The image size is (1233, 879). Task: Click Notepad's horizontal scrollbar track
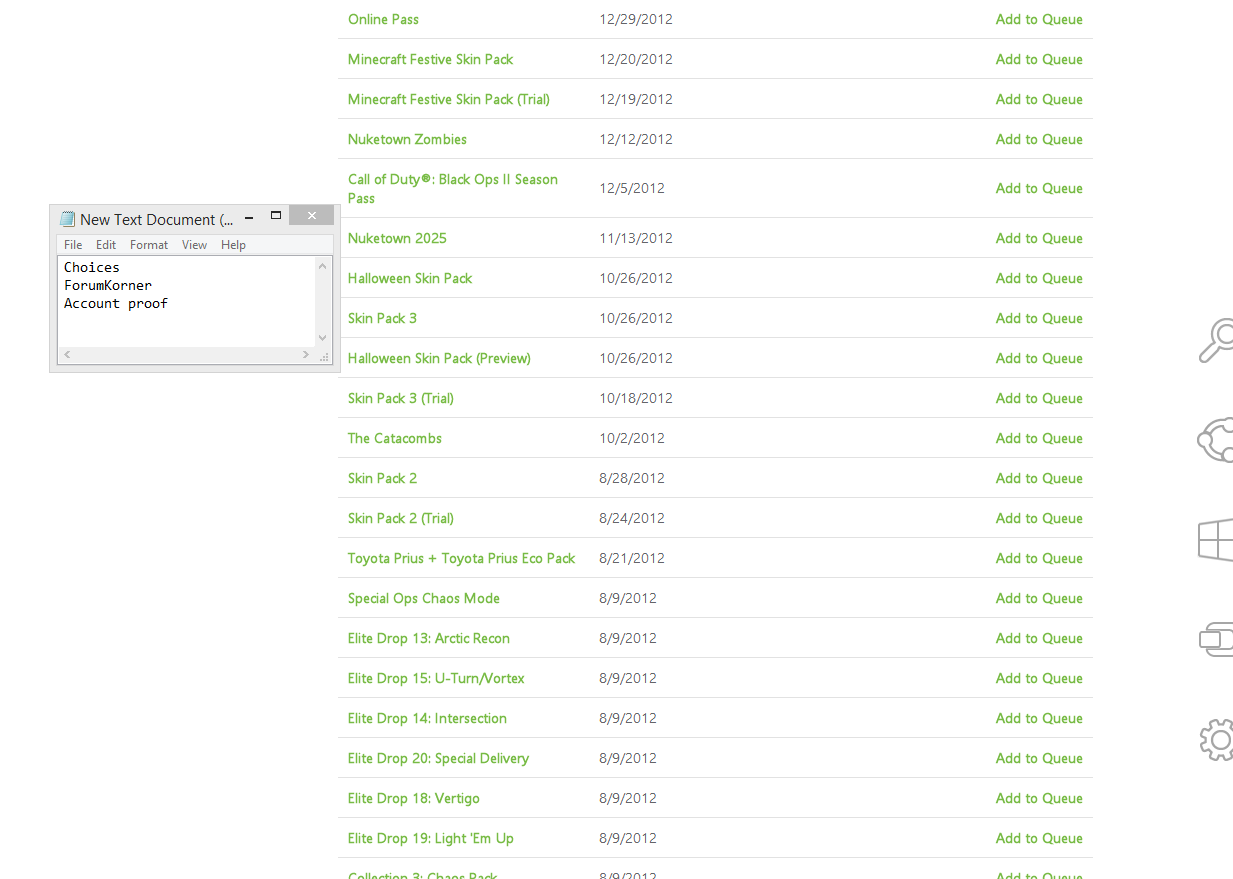[186, 355]
